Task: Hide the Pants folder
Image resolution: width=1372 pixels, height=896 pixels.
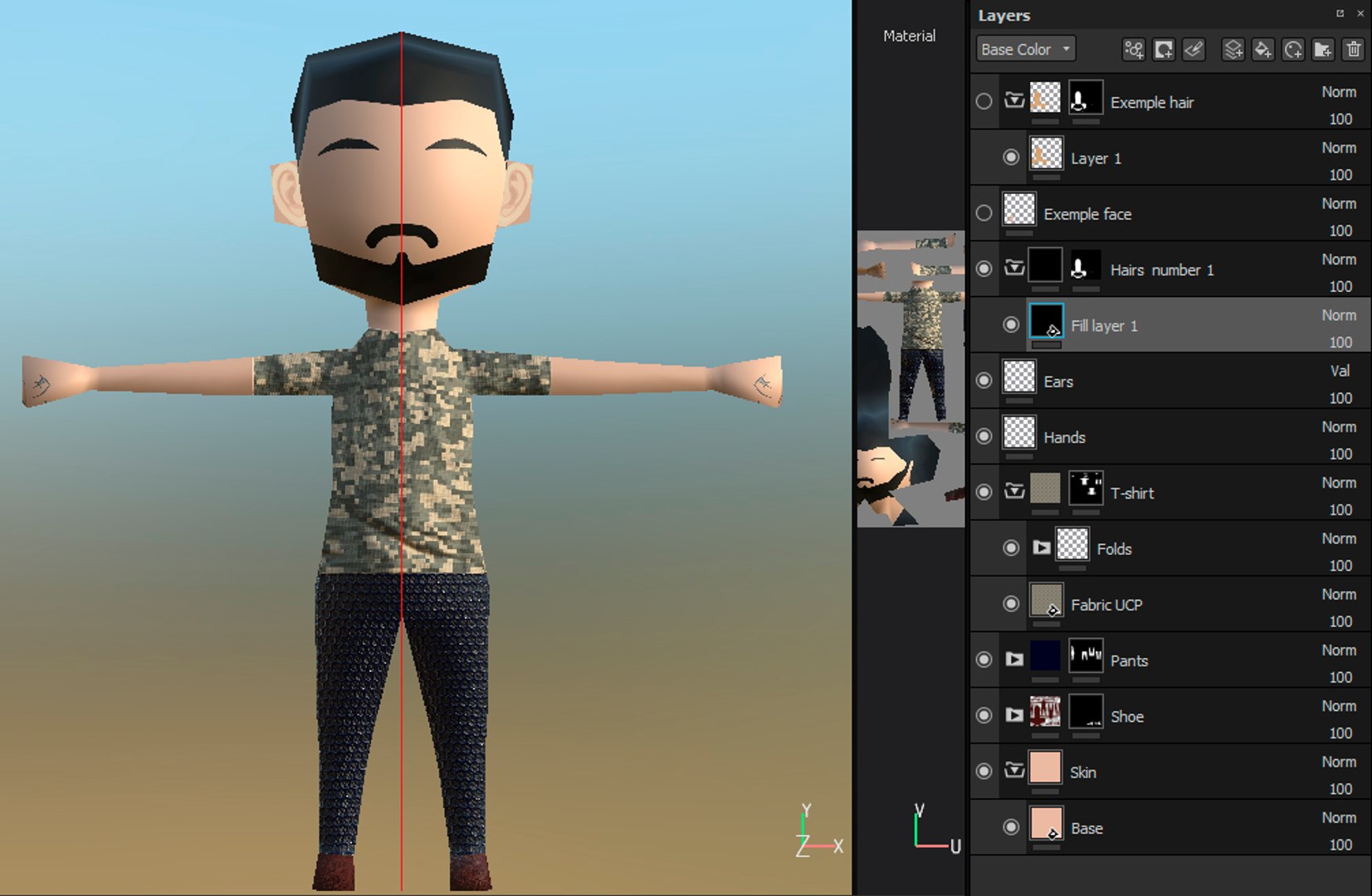Action: coord(984,660)
